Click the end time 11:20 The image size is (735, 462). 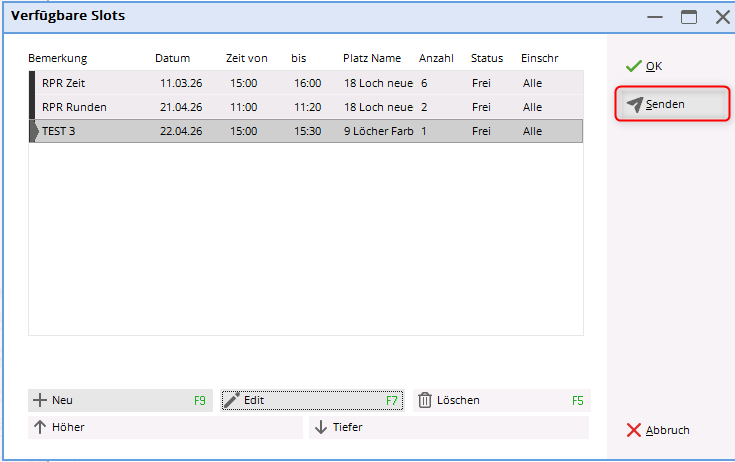pos(308,107)
